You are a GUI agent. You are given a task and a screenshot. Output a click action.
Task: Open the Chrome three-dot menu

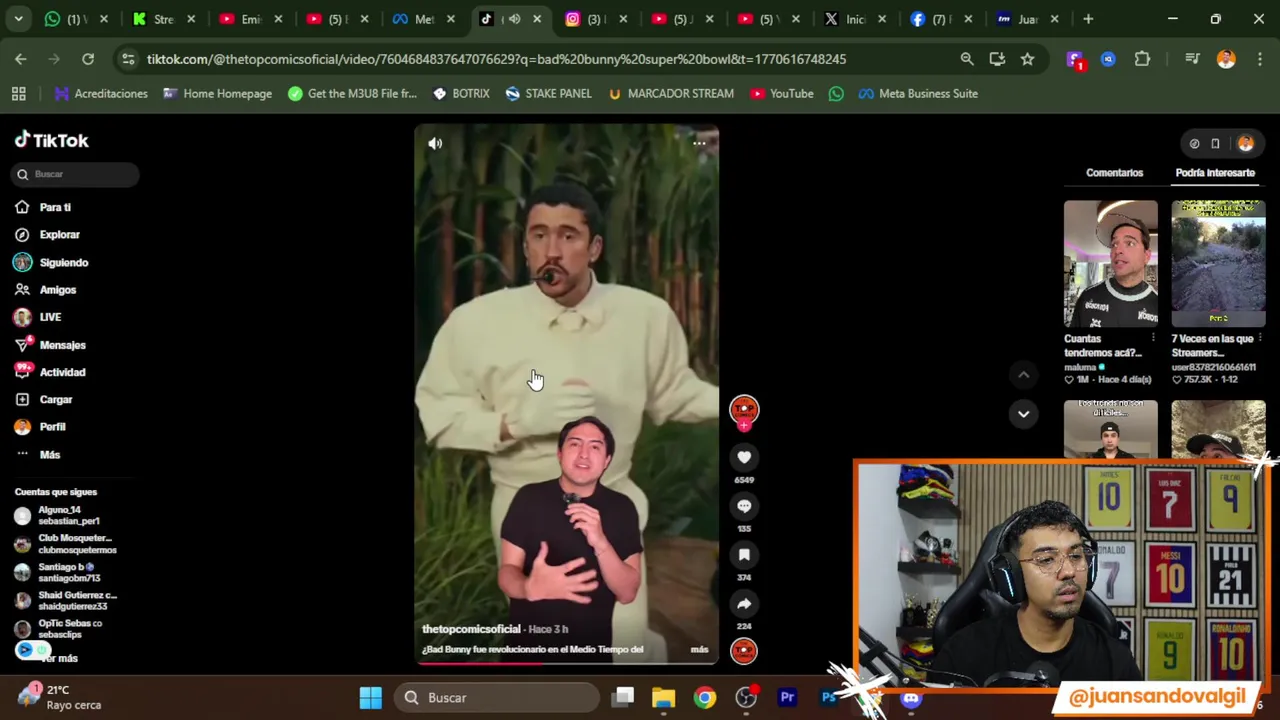coord(1258,59)
